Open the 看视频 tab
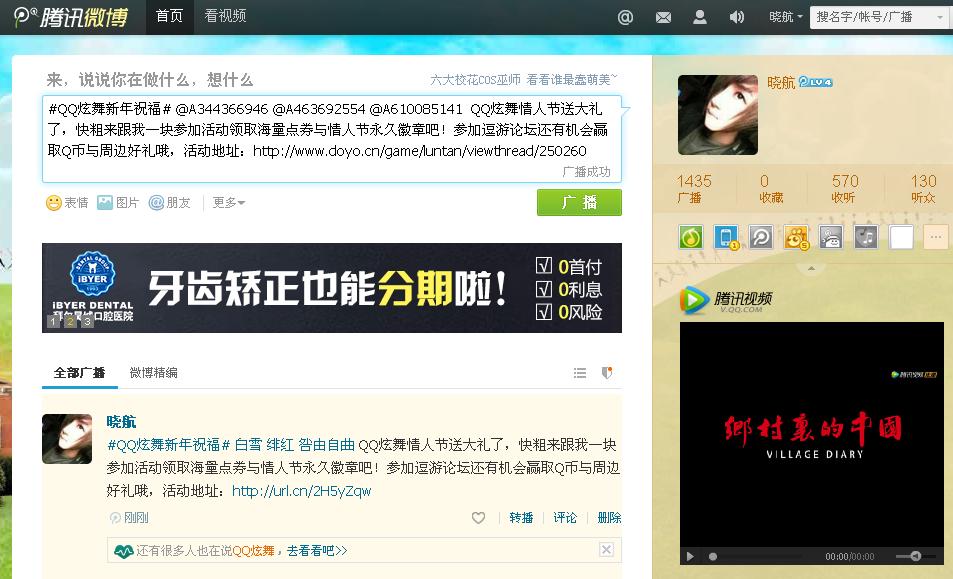Viewport: 953px width, 579px height. click(225, 16)
